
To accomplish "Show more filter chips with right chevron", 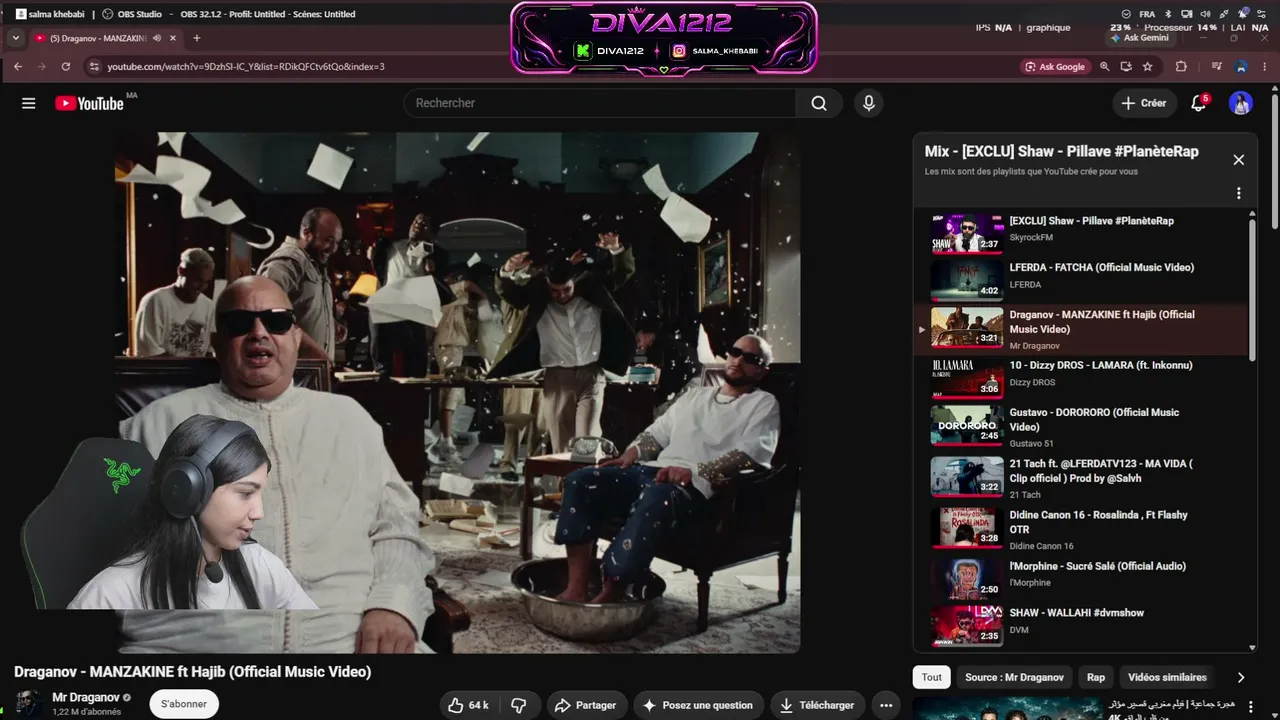I will [x=1241, y=677].
